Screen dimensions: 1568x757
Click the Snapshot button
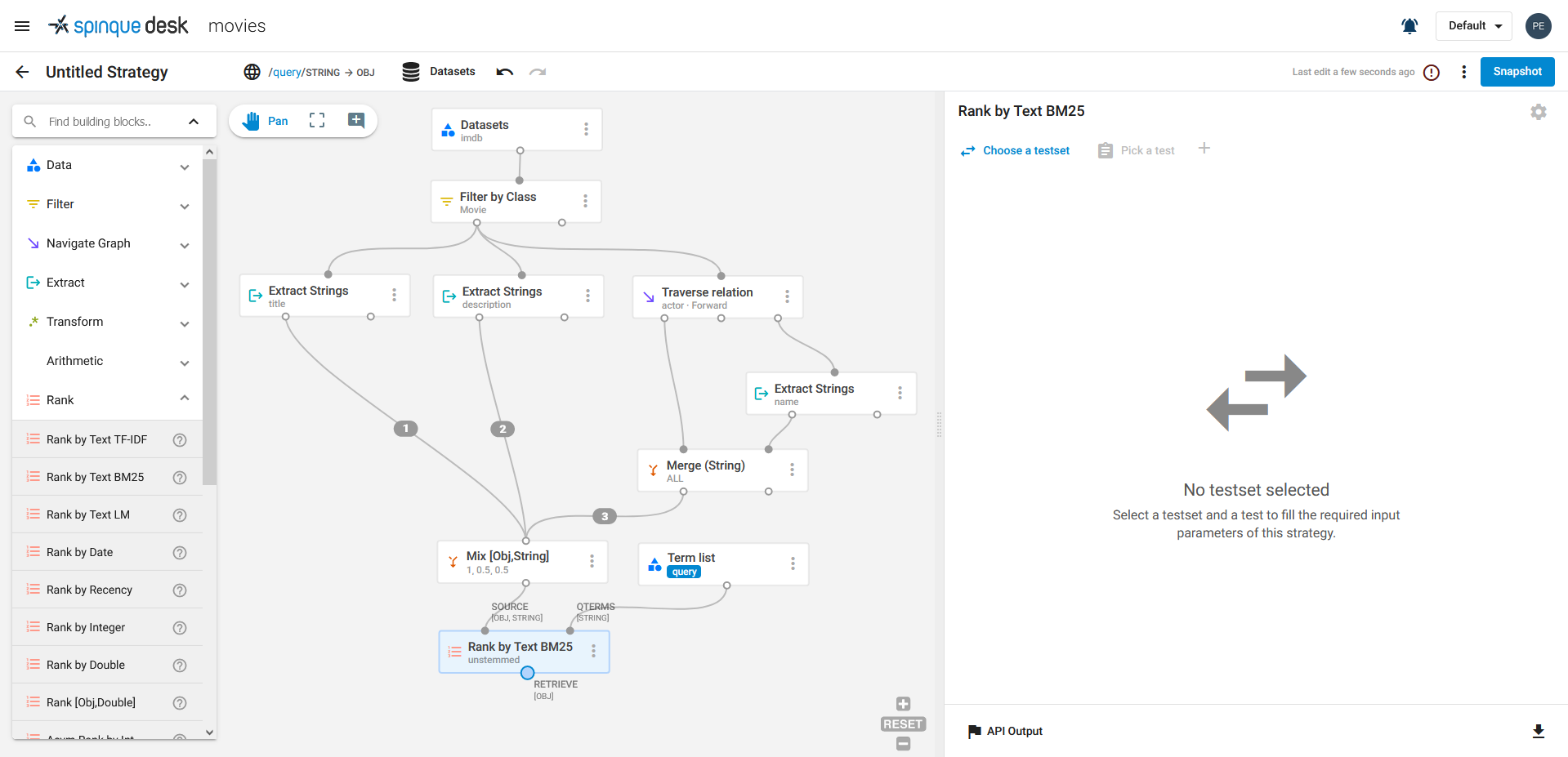(x=1517, y=72)
